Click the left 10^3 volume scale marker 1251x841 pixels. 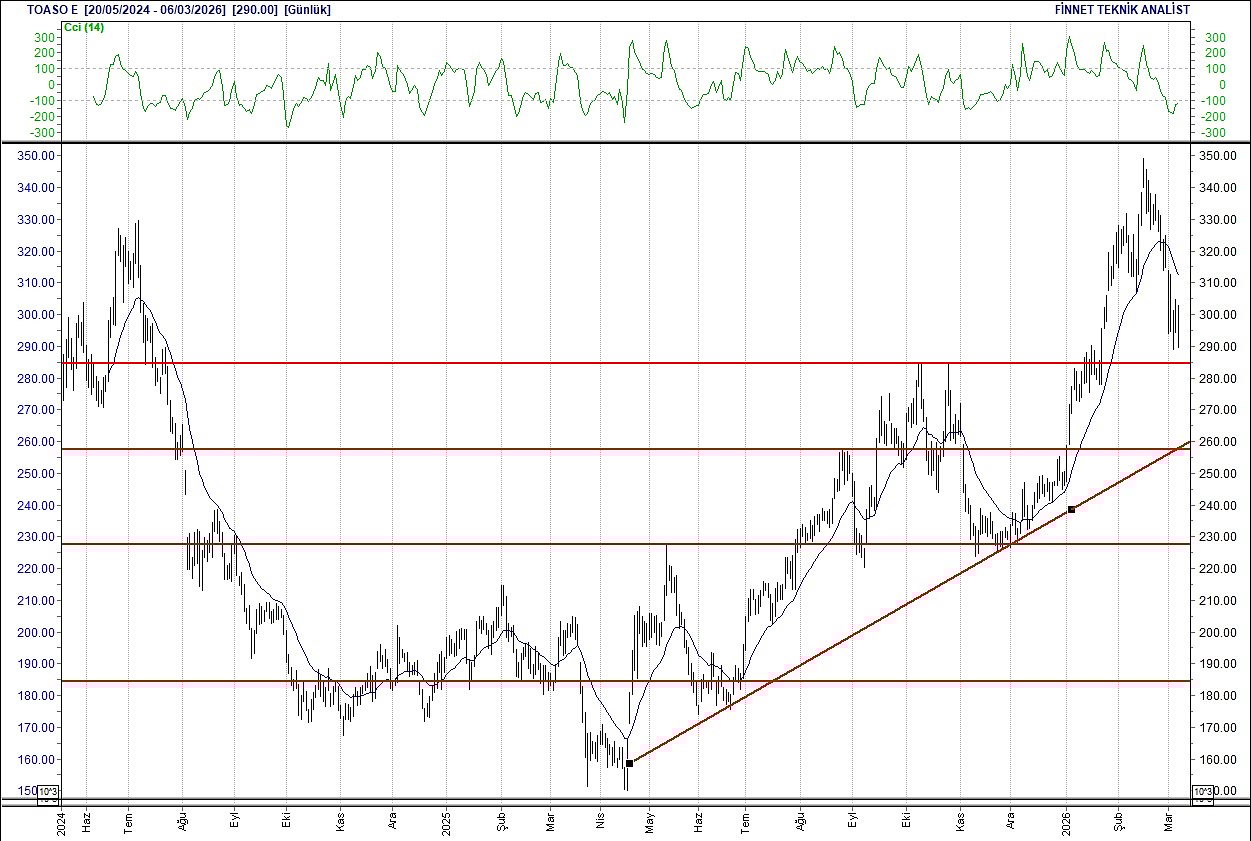click(47, 790)
